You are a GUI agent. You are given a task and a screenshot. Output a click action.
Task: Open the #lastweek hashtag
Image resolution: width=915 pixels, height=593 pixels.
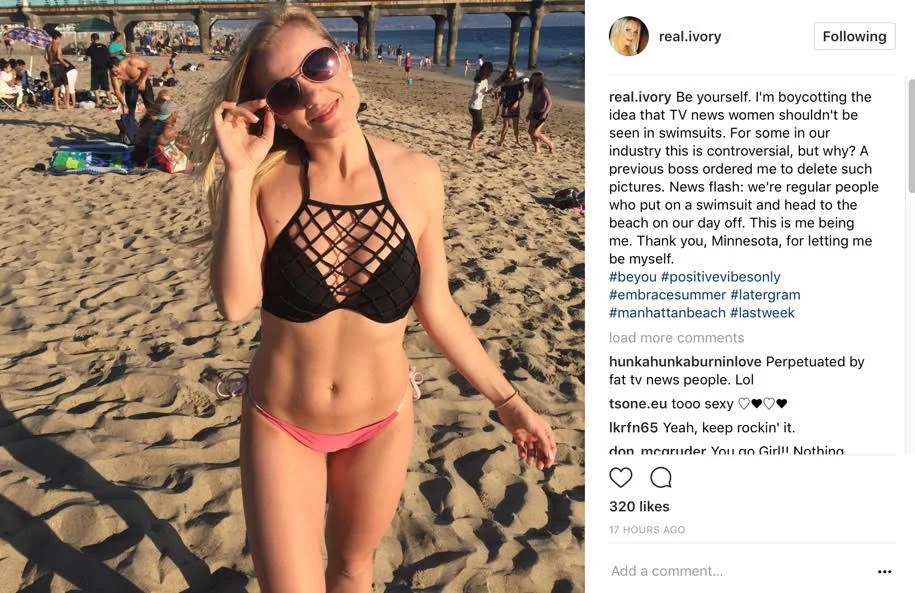[762, 313]
